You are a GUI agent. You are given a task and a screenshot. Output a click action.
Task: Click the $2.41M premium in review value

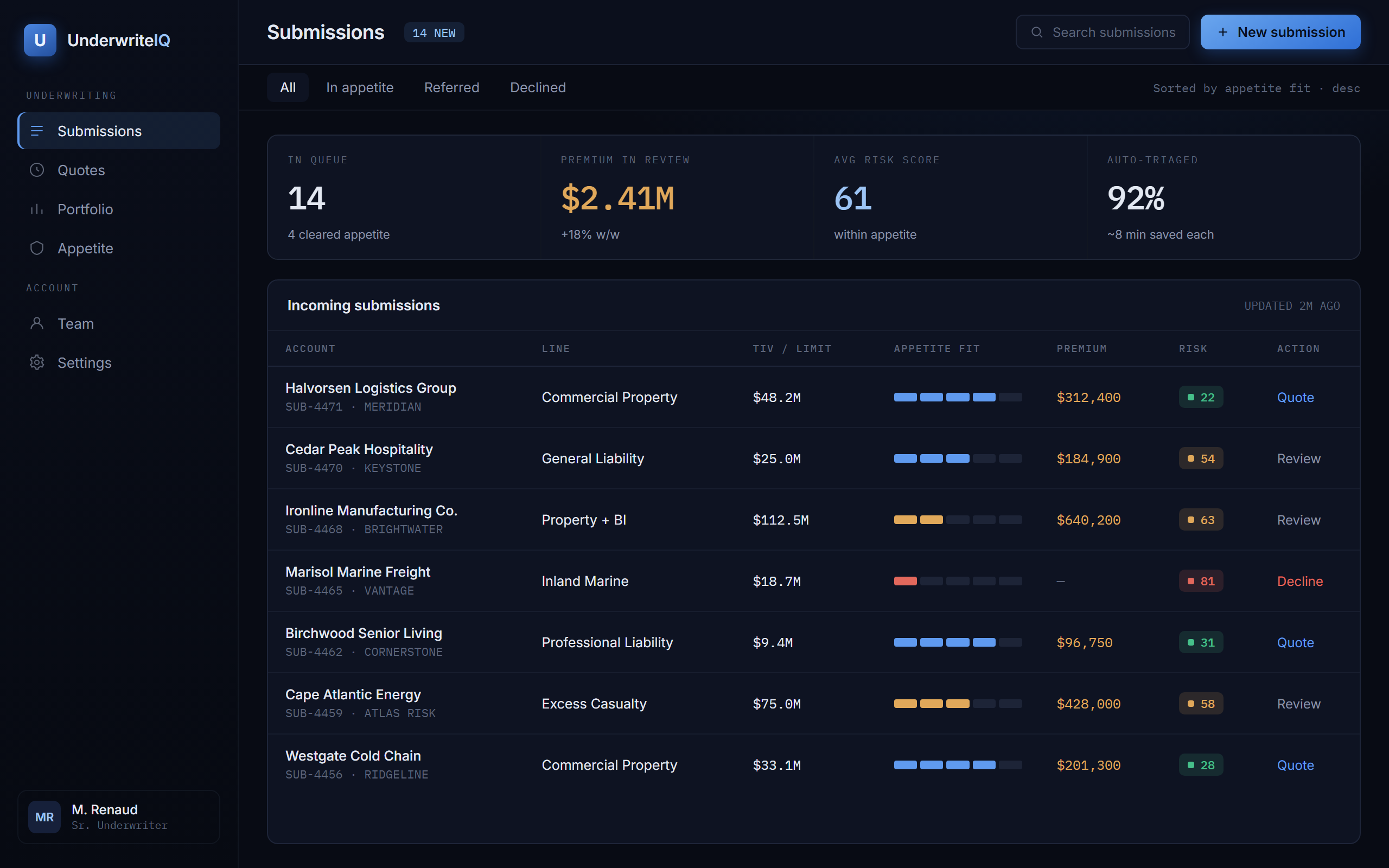pos(617,199)
